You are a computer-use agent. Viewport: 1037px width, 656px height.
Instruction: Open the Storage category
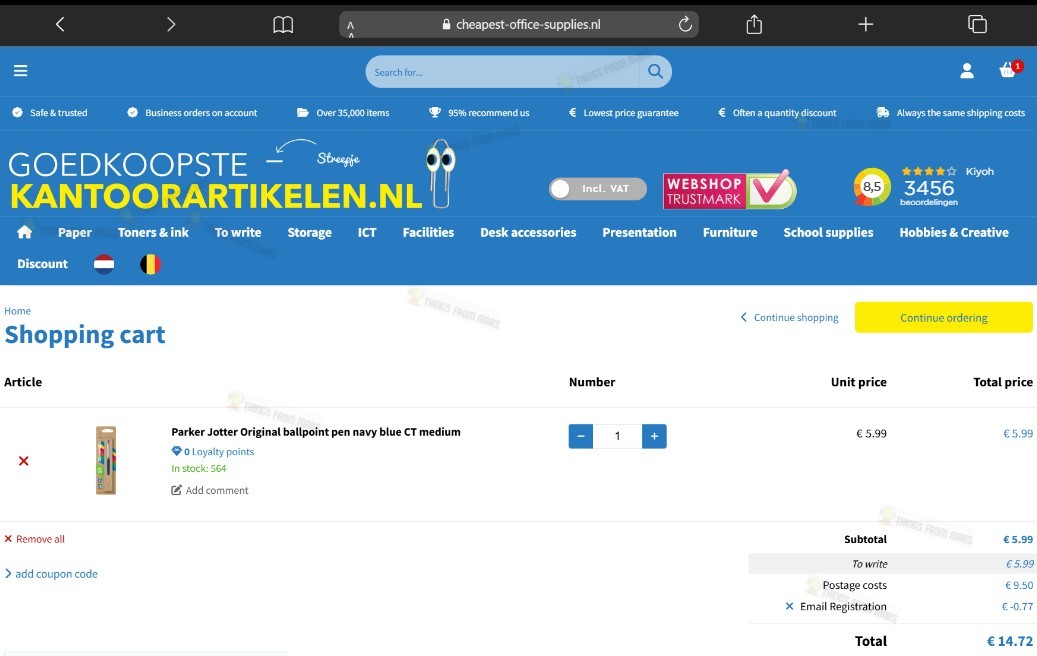click(x=310, y=233)
